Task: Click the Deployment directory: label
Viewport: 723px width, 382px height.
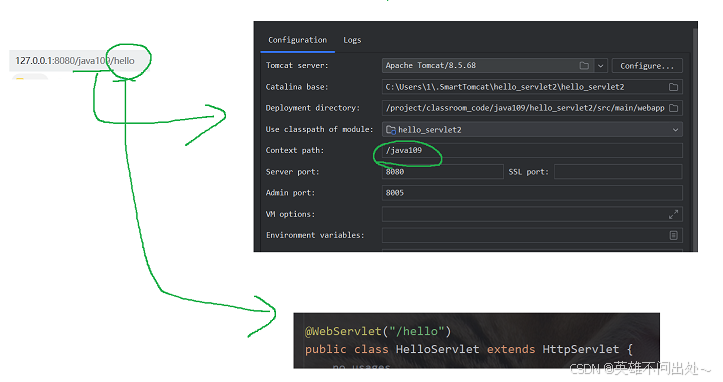Action: [313, 108]
